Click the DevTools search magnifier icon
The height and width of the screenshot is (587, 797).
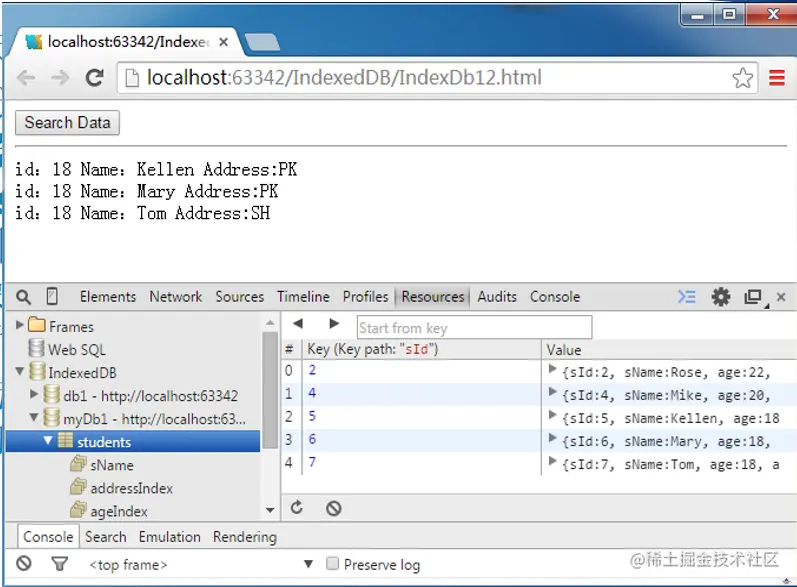(x=23, y=297)
